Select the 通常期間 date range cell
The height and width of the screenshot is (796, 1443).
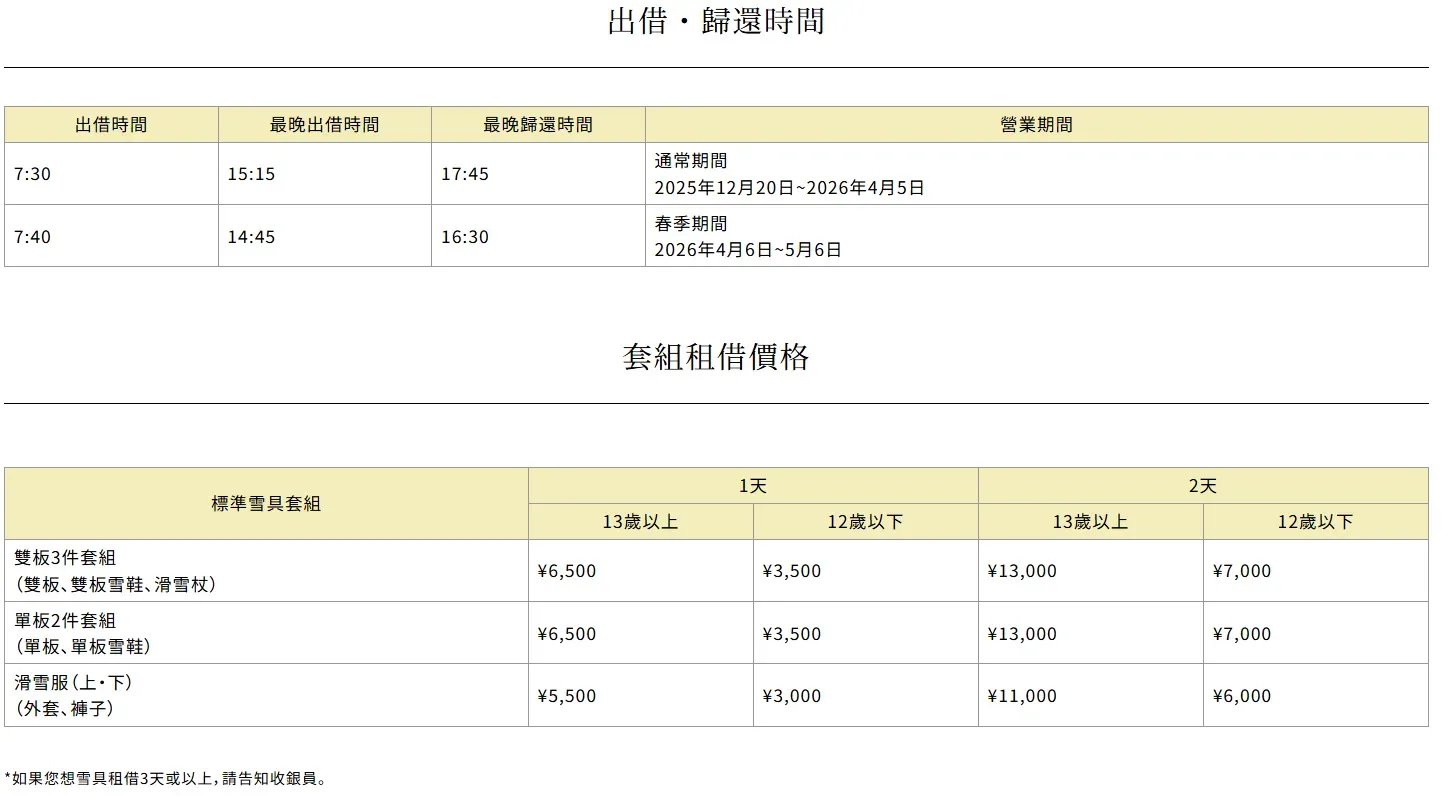789,174
